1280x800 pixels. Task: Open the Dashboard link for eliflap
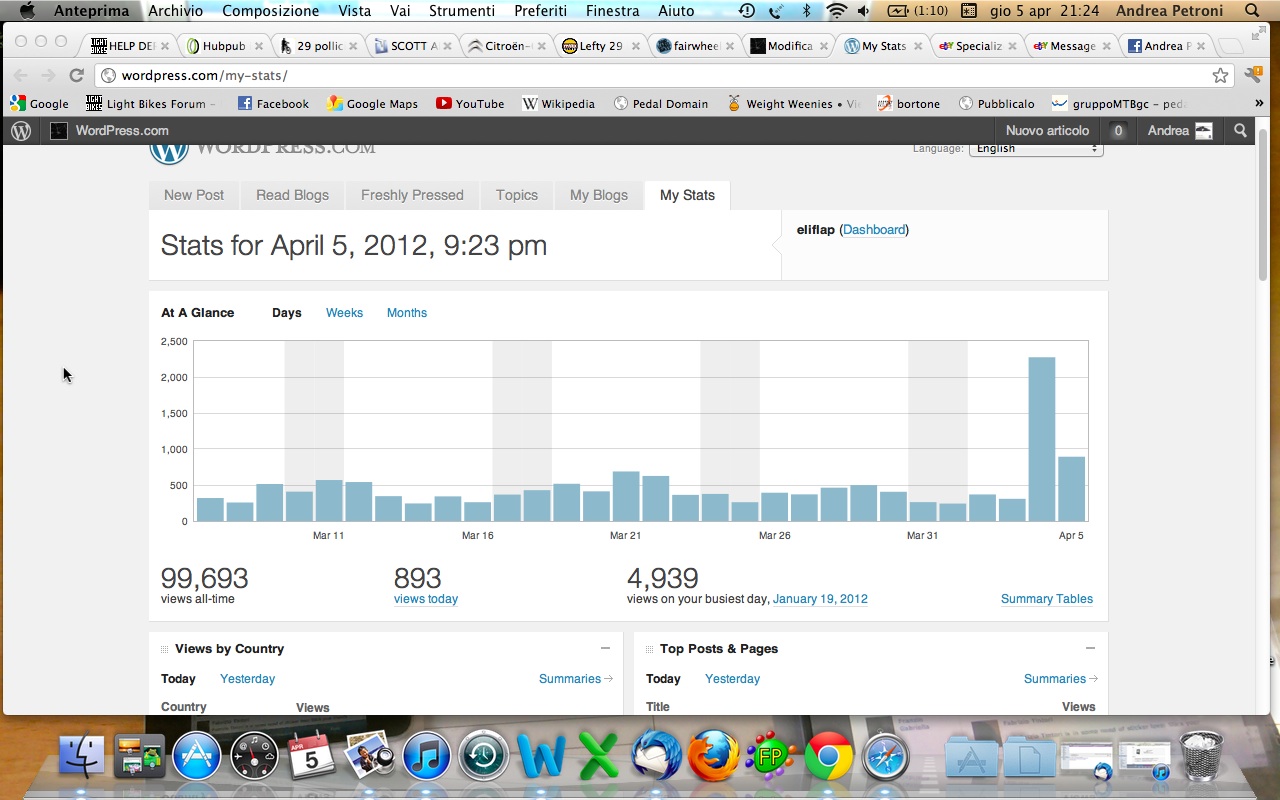tap(873, 230)
